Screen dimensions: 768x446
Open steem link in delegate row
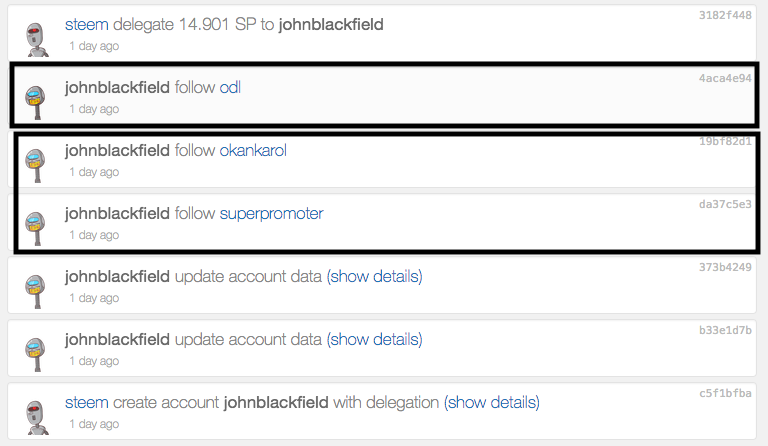[85, 24]
